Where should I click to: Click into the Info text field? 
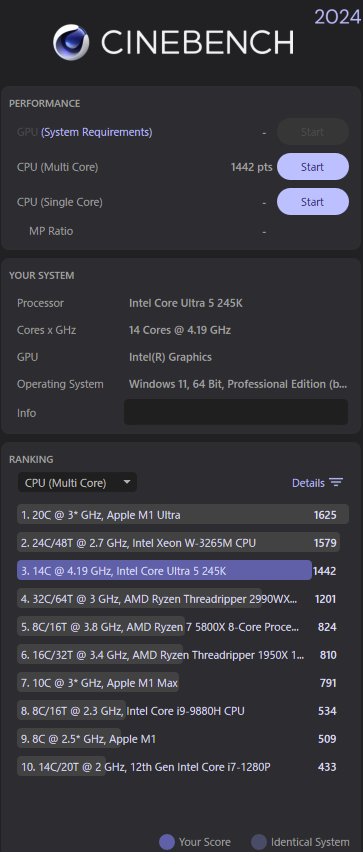(x=236, y=412)
